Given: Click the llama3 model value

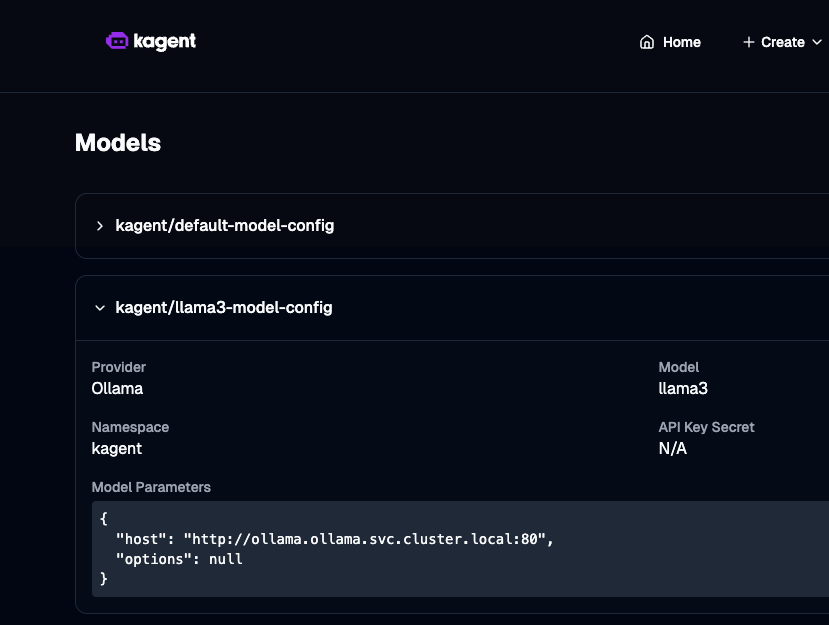Looking at the screenshot, I should pos(683,389).
